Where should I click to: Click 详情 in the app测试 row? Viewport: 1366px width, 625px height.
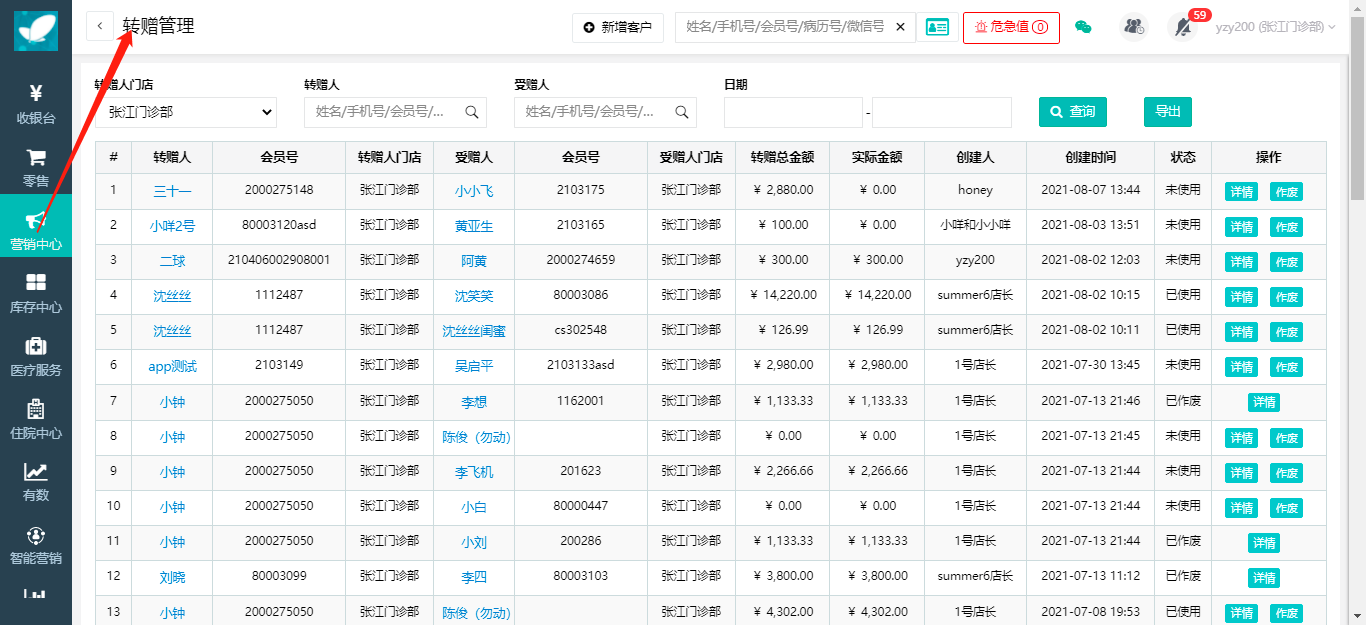pyautogui.click(x=1241, y=367)
